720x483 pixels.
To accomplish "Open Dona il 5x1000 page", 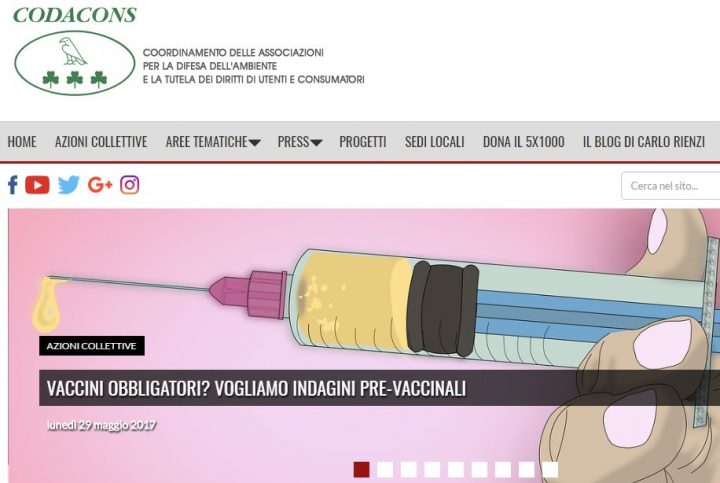I will (523, 142).
